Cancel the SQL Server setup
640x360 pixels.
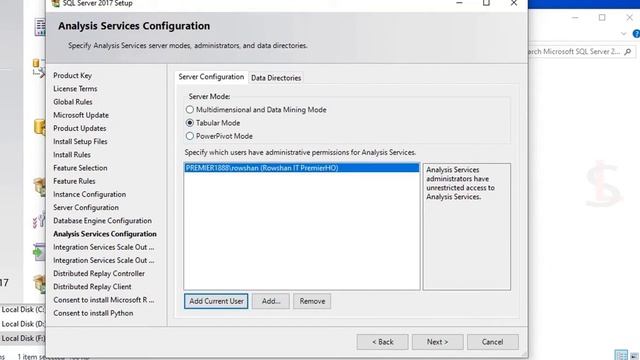click(493, 342)
